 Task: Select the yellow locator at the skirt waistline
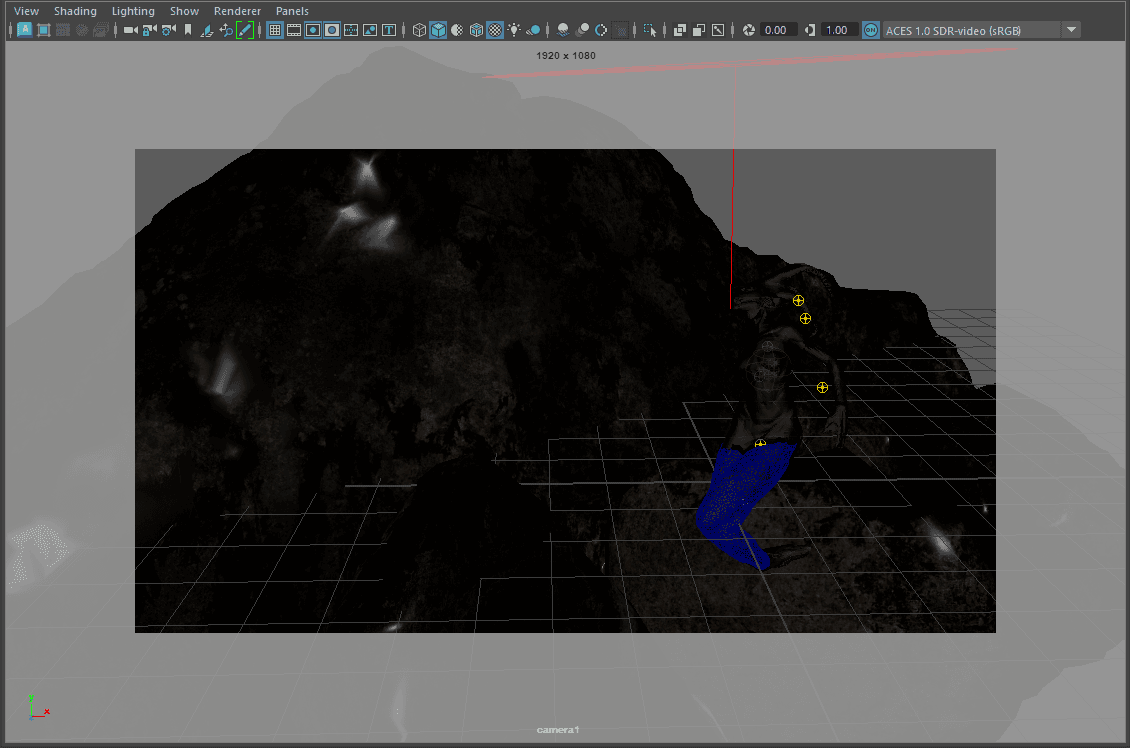click(x=760, y=444)
